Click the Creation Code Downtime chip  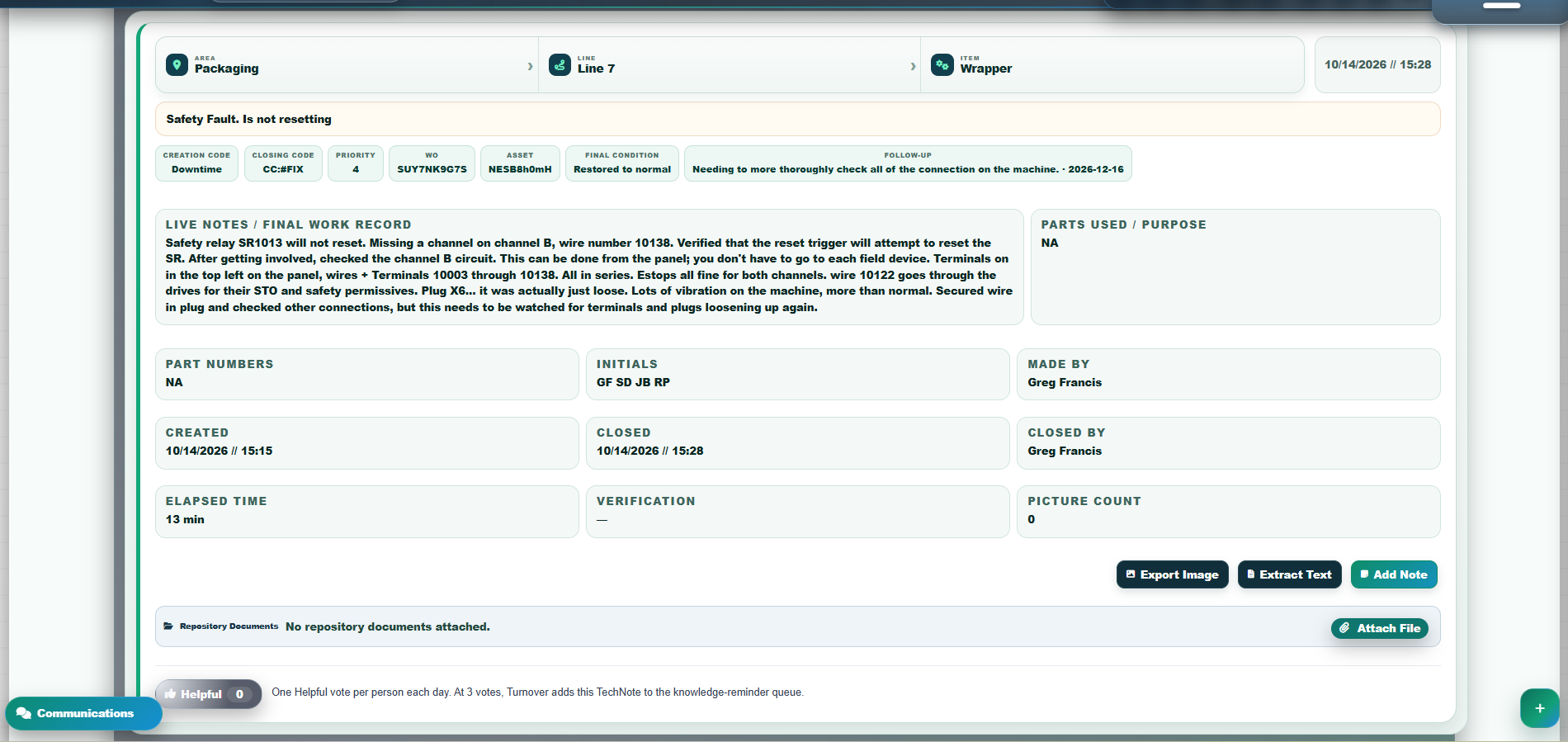(196, 163)
